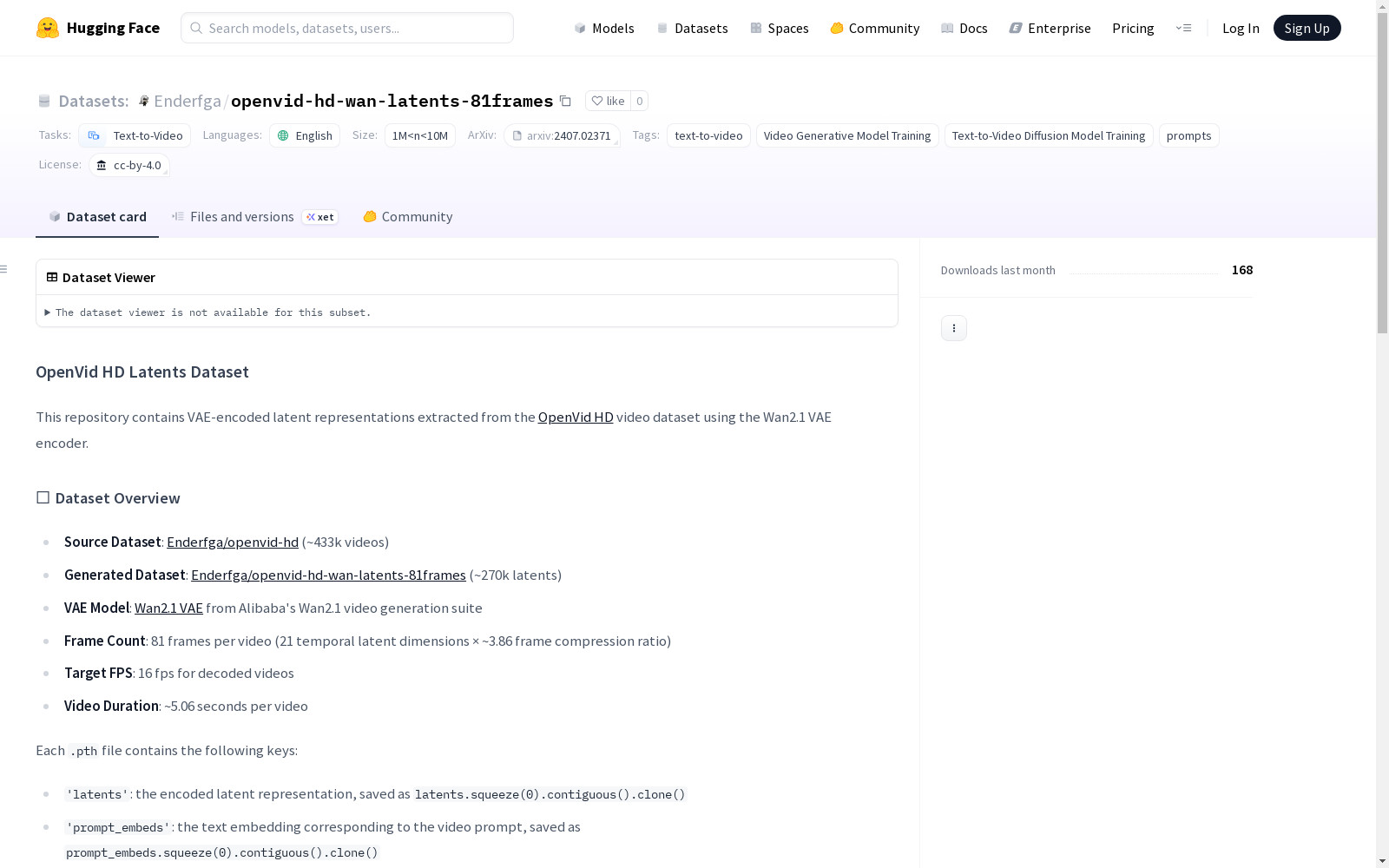Open the Enderfga profile link
Viewport: 1389px width, 868px height.
pos(188,101)
